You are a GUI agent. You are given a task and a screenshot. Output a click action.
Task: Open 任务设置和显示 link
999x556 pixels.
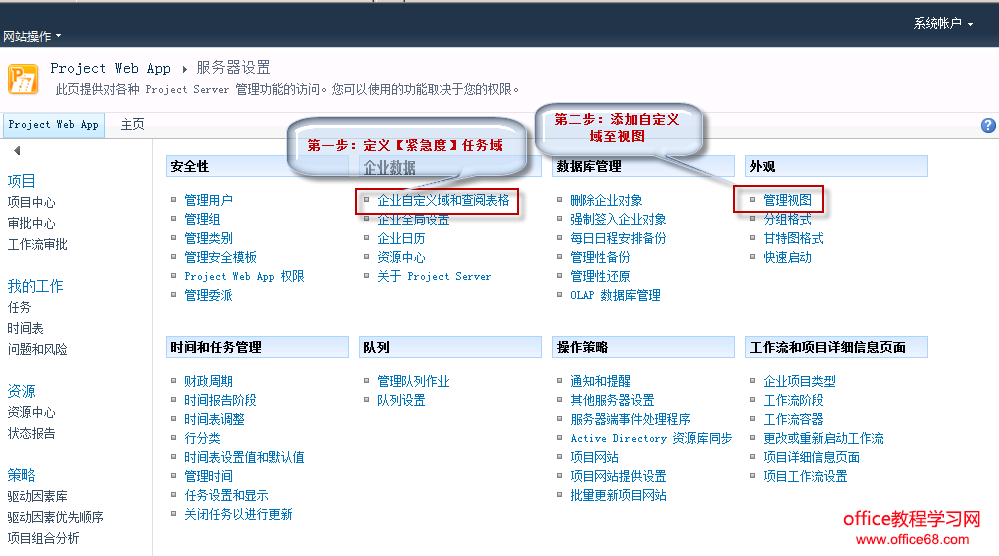[226, 495]
